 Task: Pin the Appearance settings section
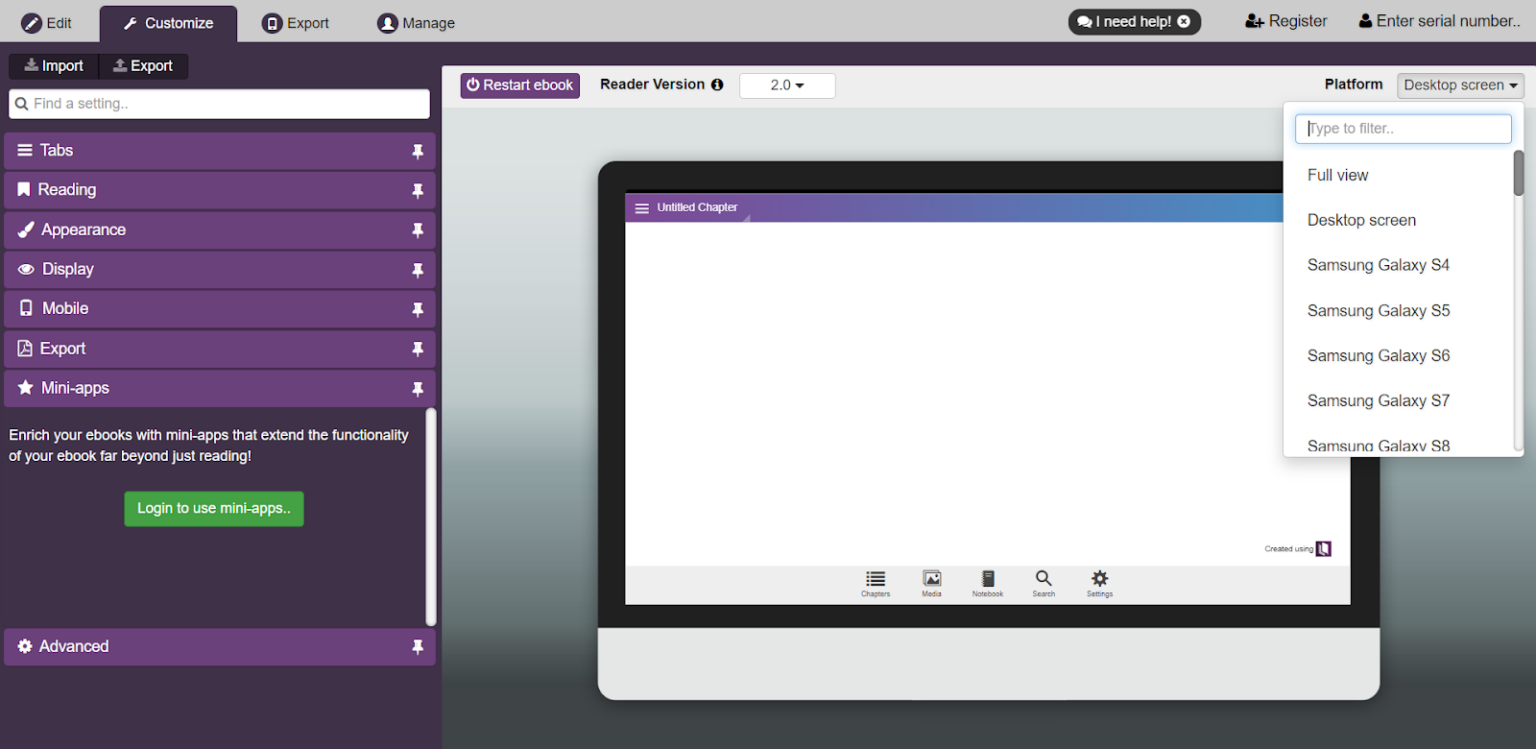(418, 230)
